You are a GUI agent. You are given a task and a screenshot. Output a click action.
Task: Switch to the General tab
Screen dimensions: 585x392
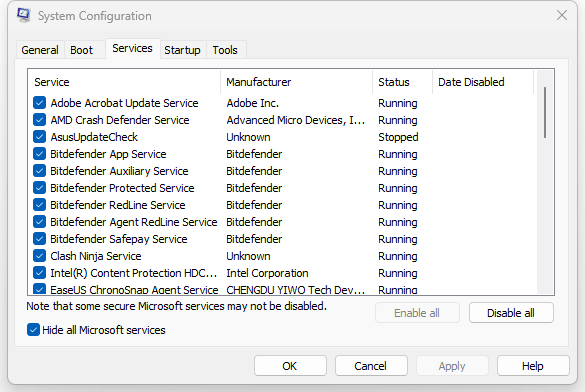click(x=40, y=50)
